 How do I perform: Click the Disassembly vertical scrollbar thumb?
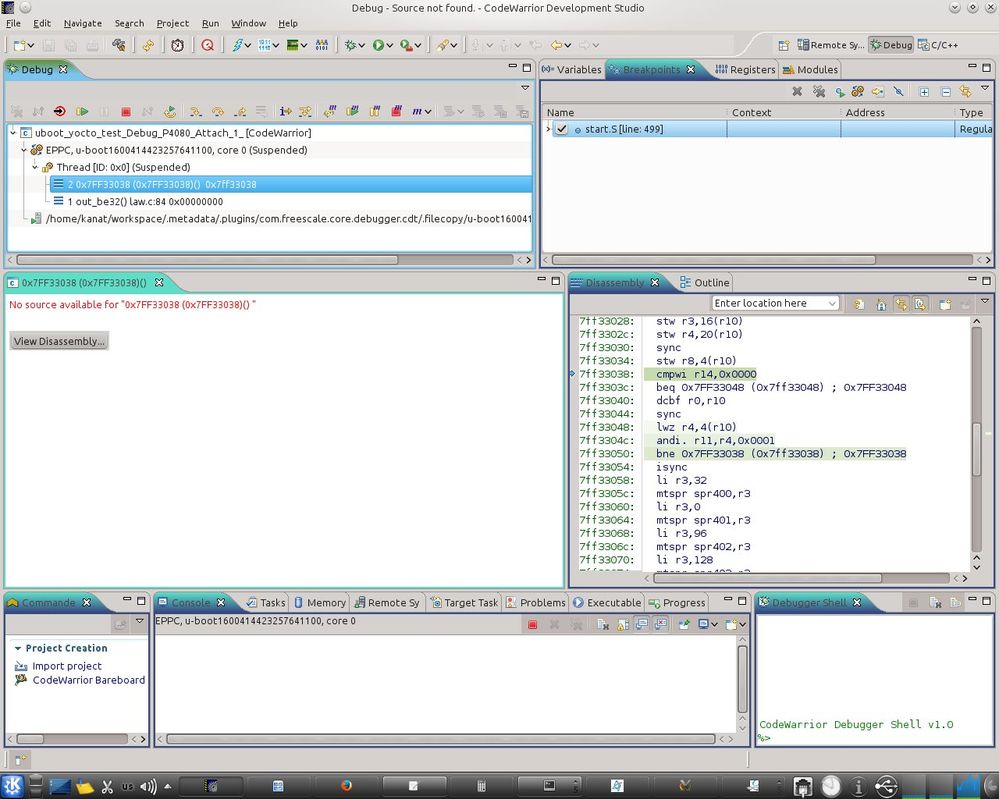point(977,449)
